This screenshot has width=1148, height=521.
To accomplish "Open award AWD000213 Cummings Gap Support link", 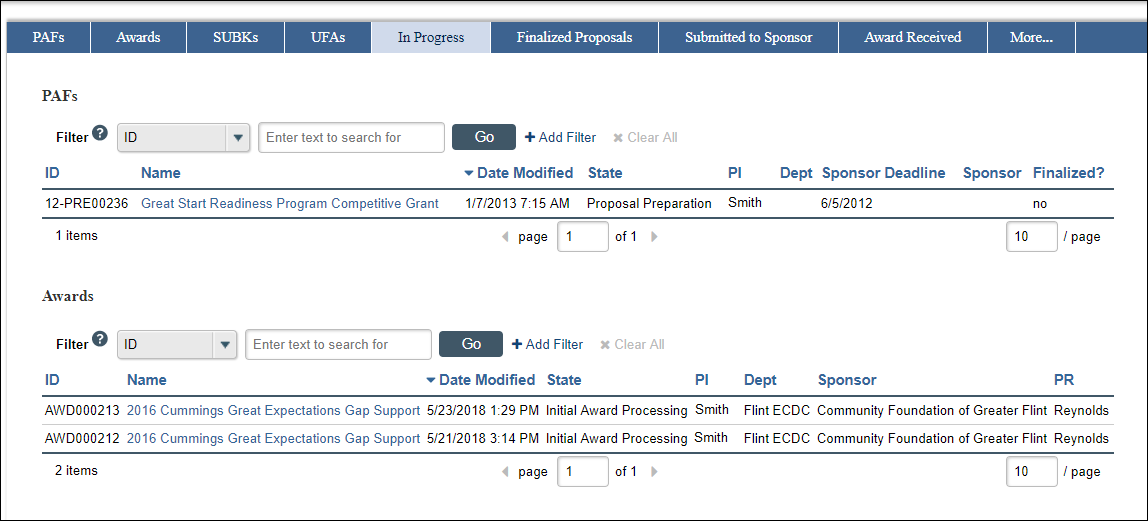I will [x=274, y=411].
